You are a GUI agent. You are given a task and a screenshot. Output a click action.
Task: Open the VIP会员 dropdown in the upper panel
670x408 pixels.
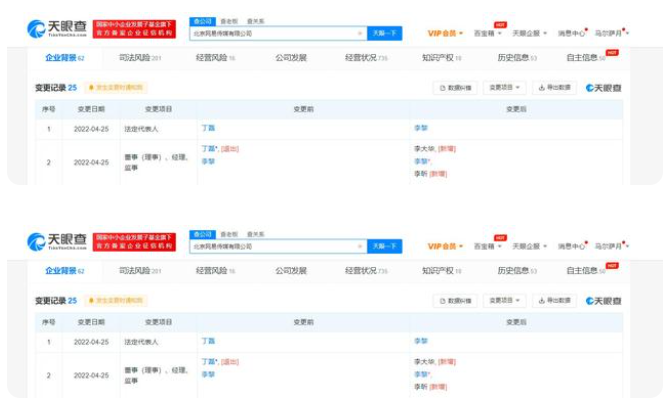445,33
